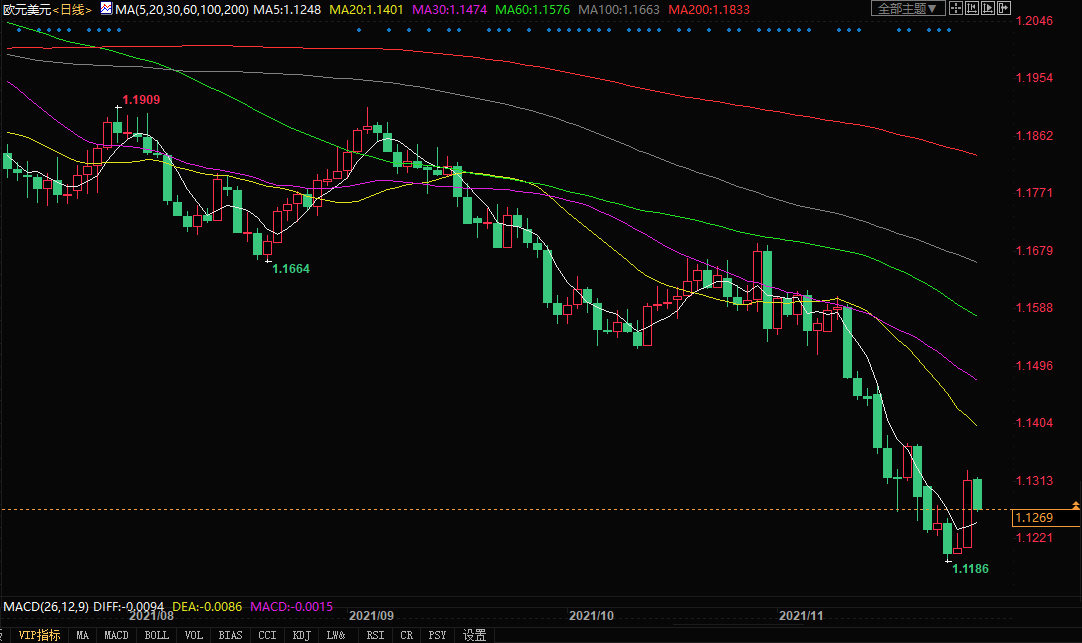Click the MACD(26,12,9) parameter label
The height and width of the screenshot is (643, 1082).
[46, 606]
